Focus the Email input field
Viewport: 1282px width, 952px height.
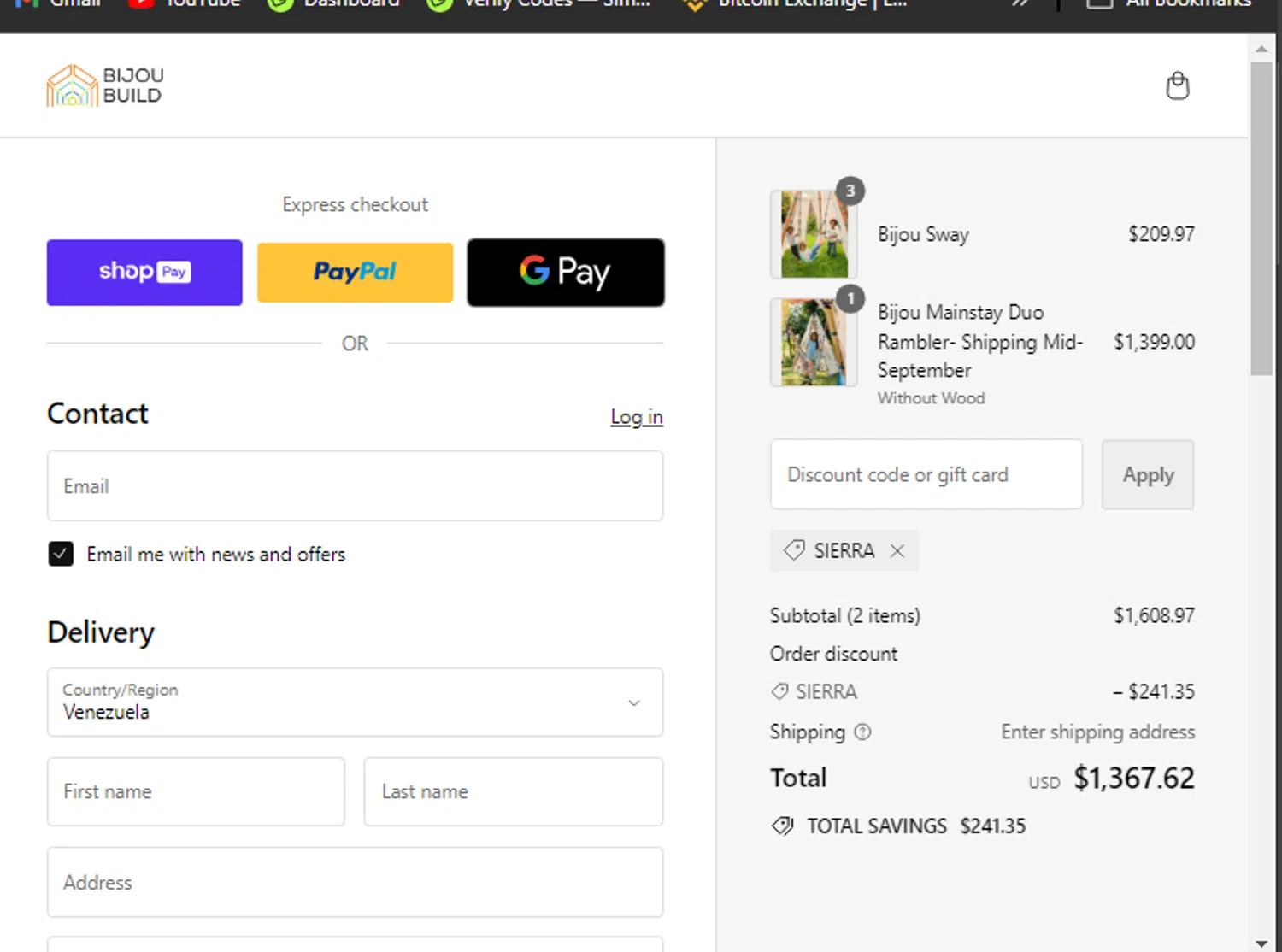coord(355,486)
